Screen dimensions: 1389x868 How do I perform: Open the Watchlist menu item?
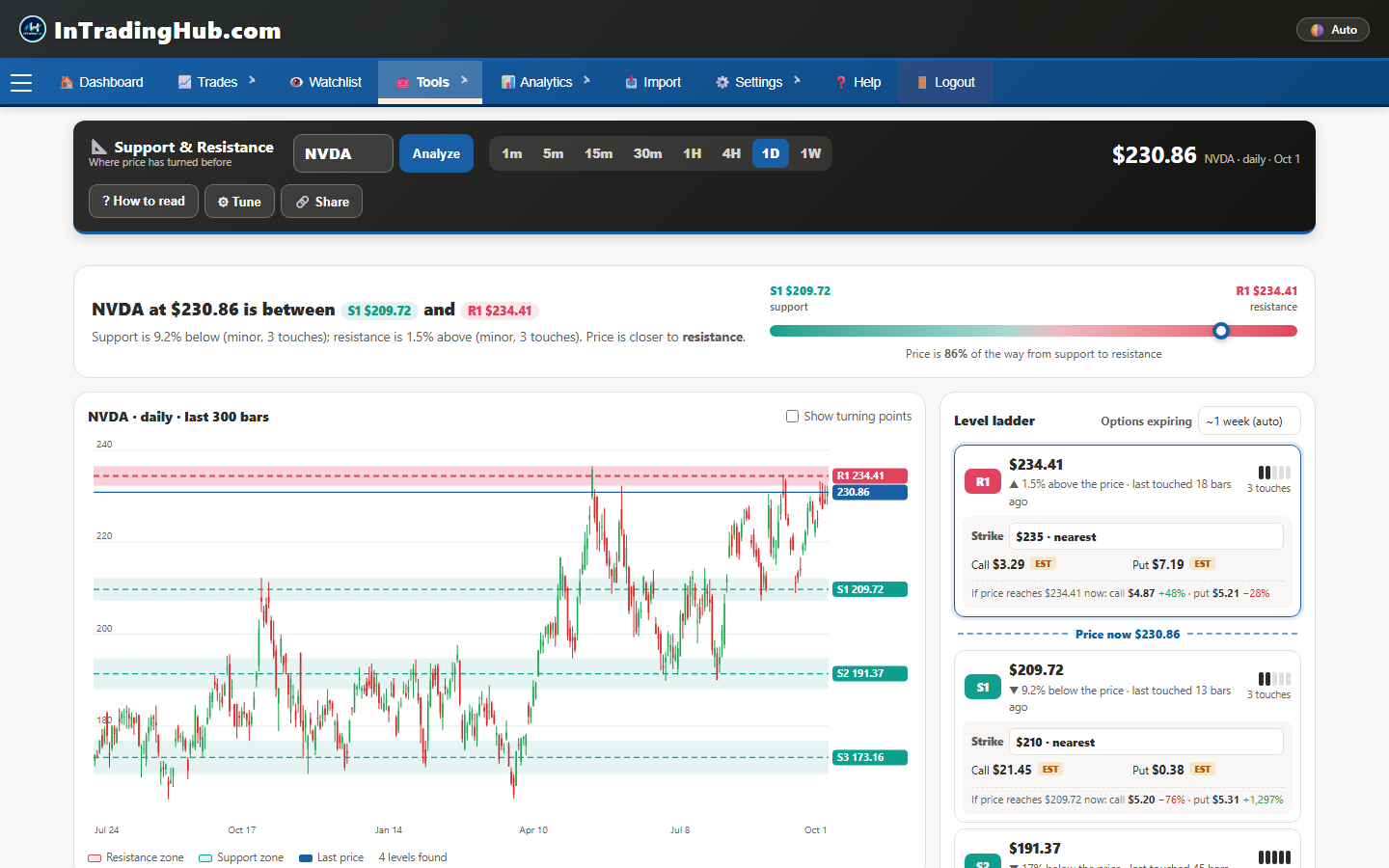(x=326, y=82)
